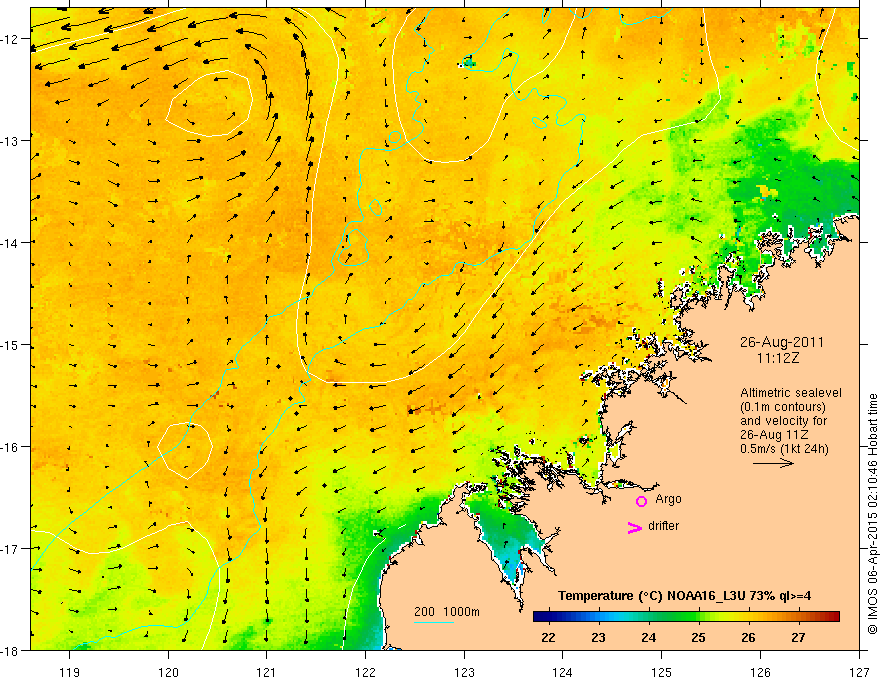Click the colorbar tick label 26
Image resolution: width=880 pixels, height=680 pixels.
pyautogui.click(x=748, y=637)
